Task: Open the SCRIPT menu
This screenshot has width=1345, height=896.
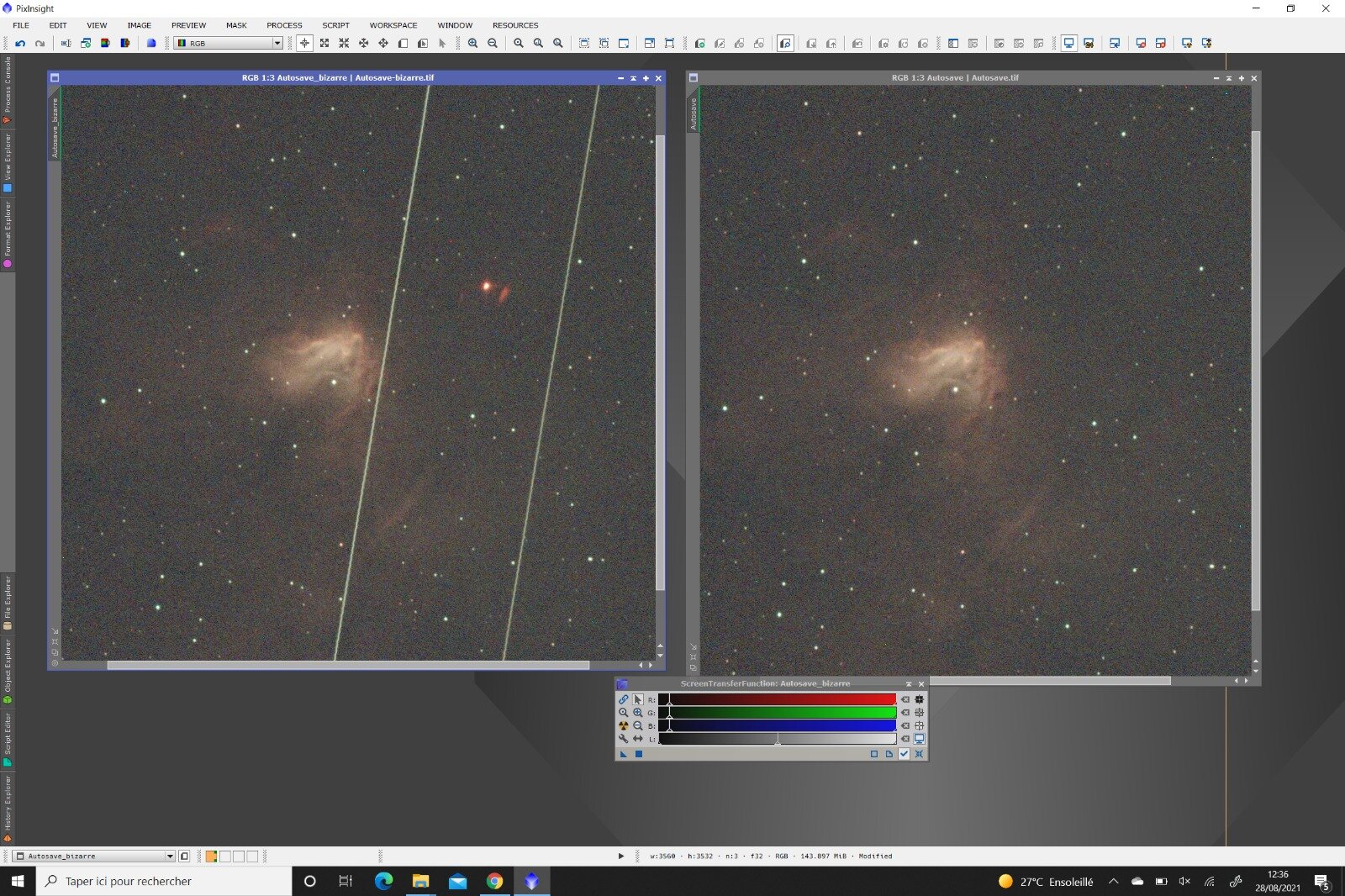Action: (x=335, y=25)
